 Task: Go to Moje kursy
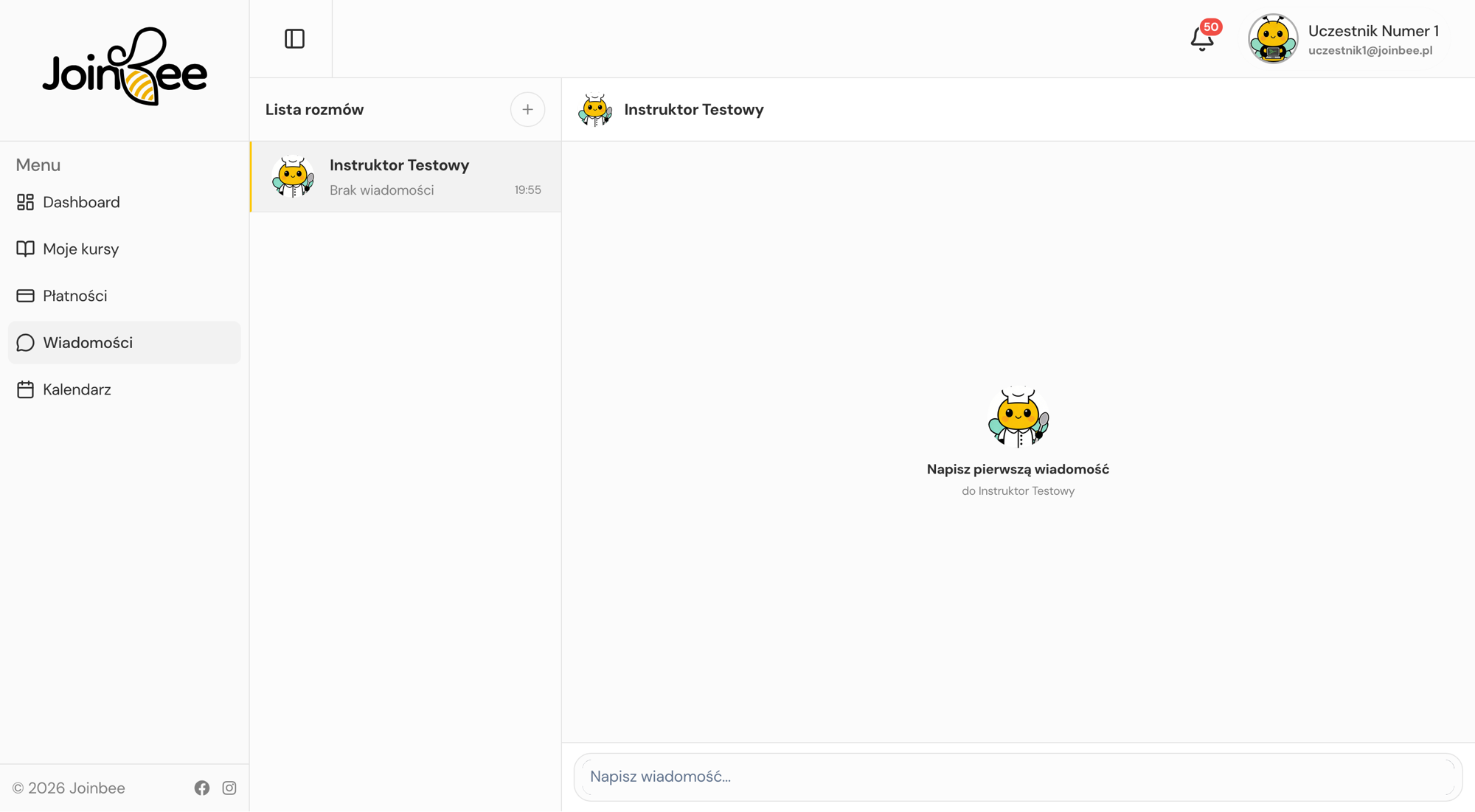[x=124, y=249]
